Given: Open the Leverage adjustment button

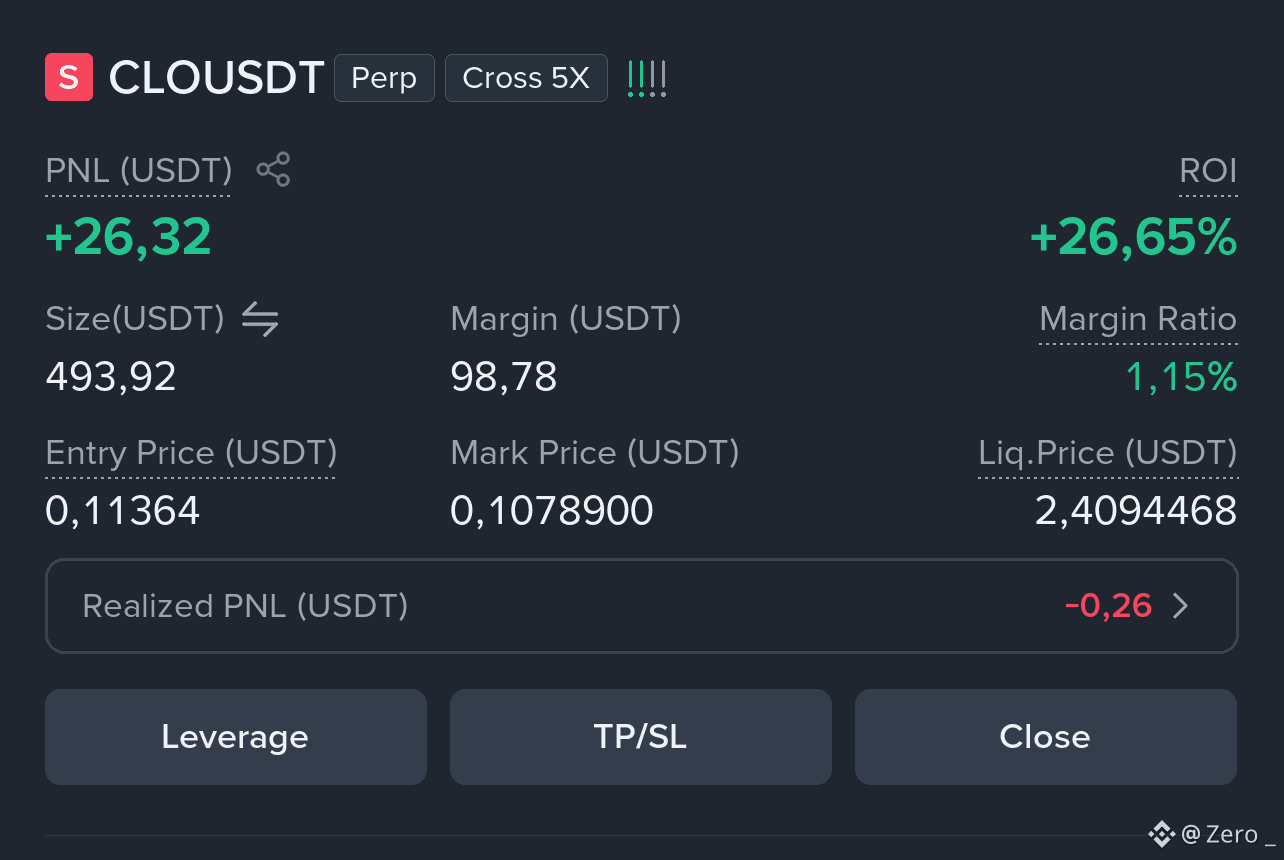Looking at the screenshot, I should click(x=236, y=737).
